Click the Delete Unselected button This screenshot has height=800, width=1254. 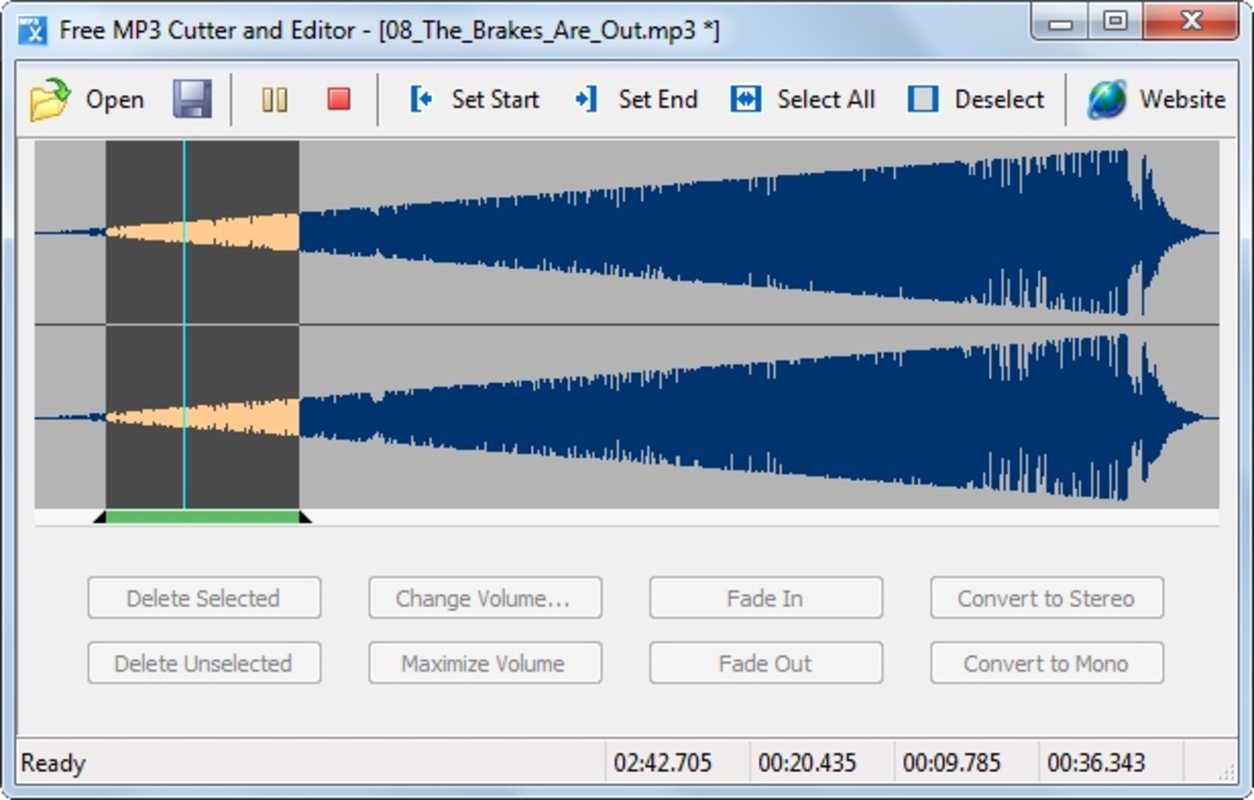pyautogui.click(x=204, y=663)
